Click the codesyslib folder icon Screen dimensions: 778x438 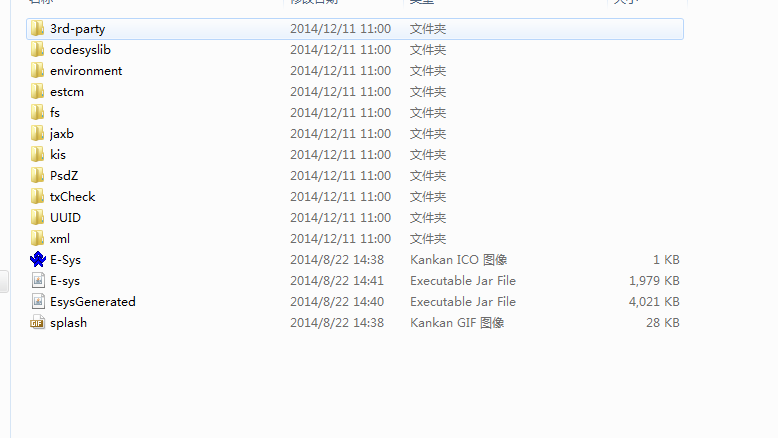(37, 50)
